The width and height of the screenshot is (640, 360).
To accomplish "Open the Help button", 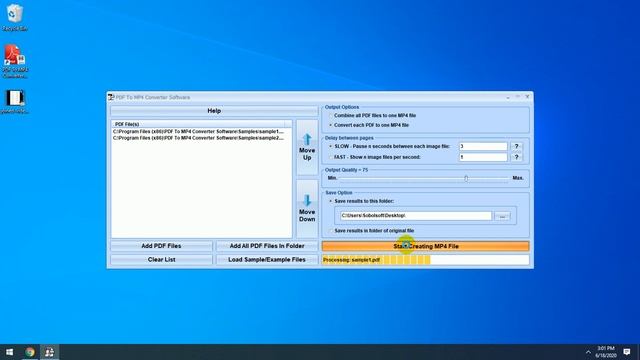I will tap(214, 111).
